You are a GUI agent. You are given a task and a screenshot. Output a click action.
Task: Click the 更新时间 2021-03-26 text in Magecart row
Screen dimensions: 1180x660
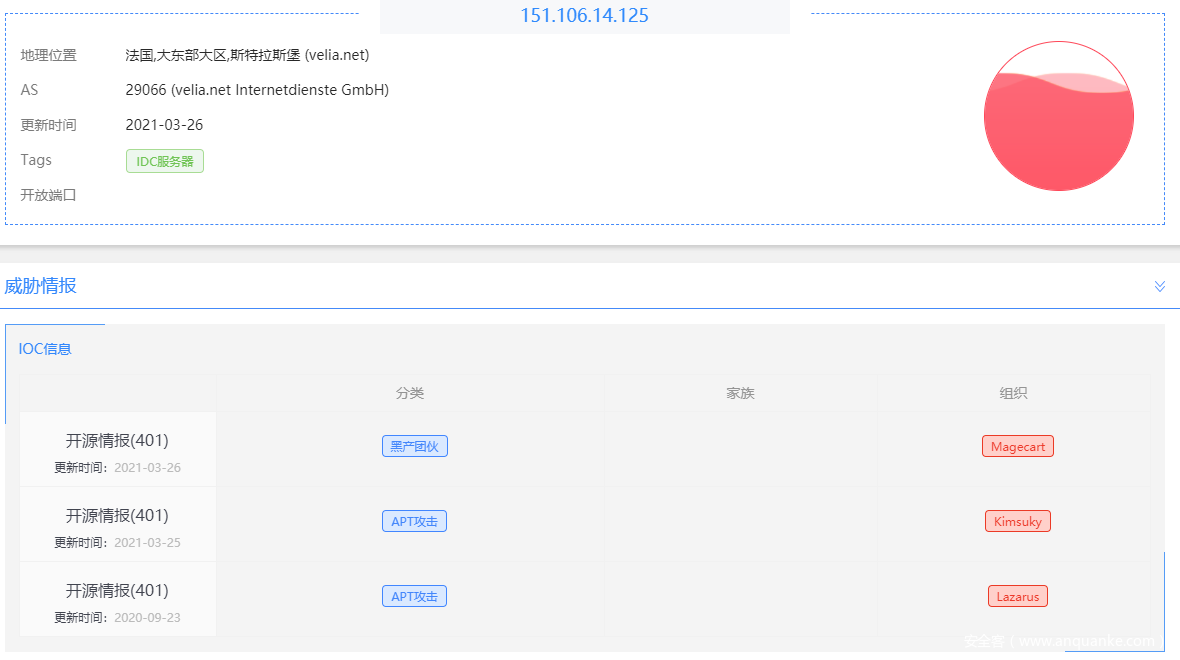(x=117, y=467)
